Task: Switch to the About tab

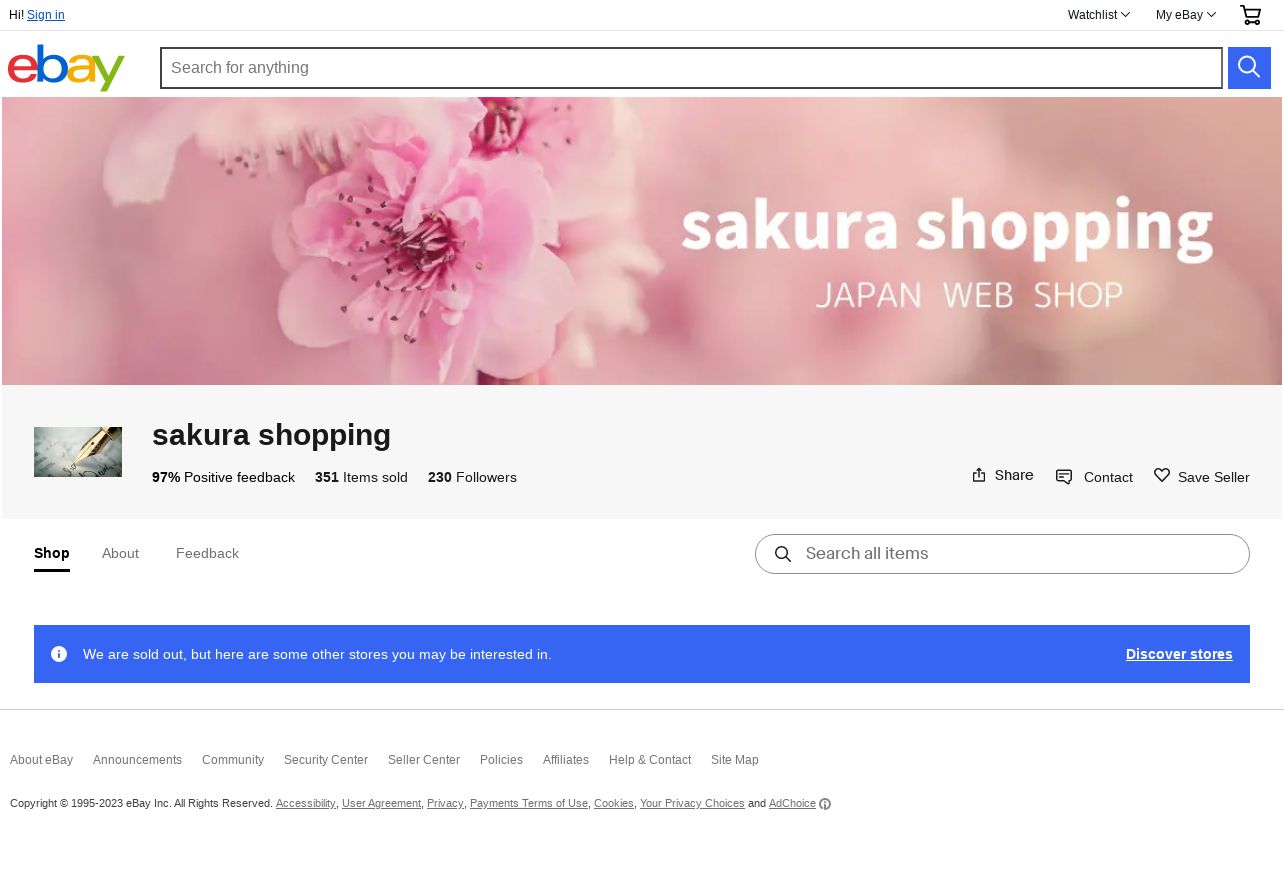Action: click(120, 553)
